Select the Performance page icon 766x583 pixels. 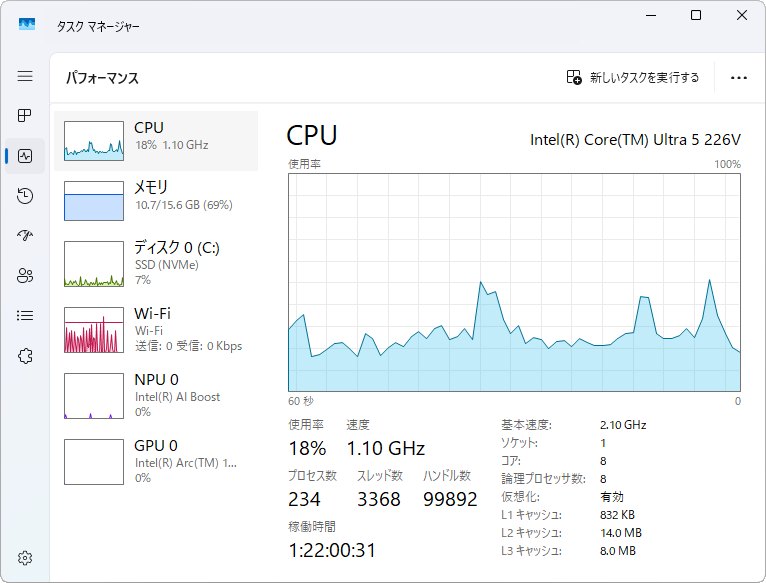[25, 156]
